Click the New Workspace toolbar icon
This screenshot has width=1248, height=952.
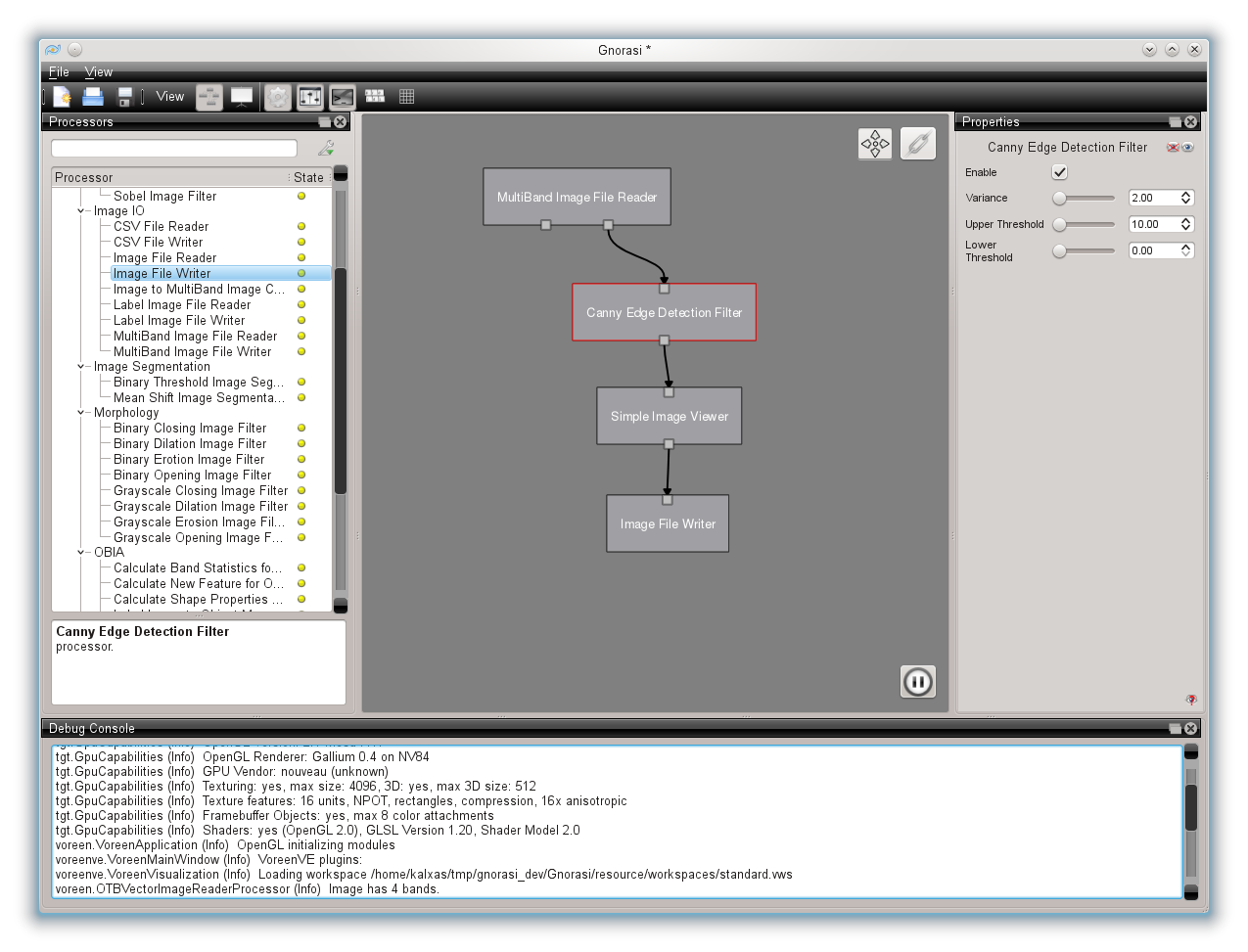click(x=63, y=97)
